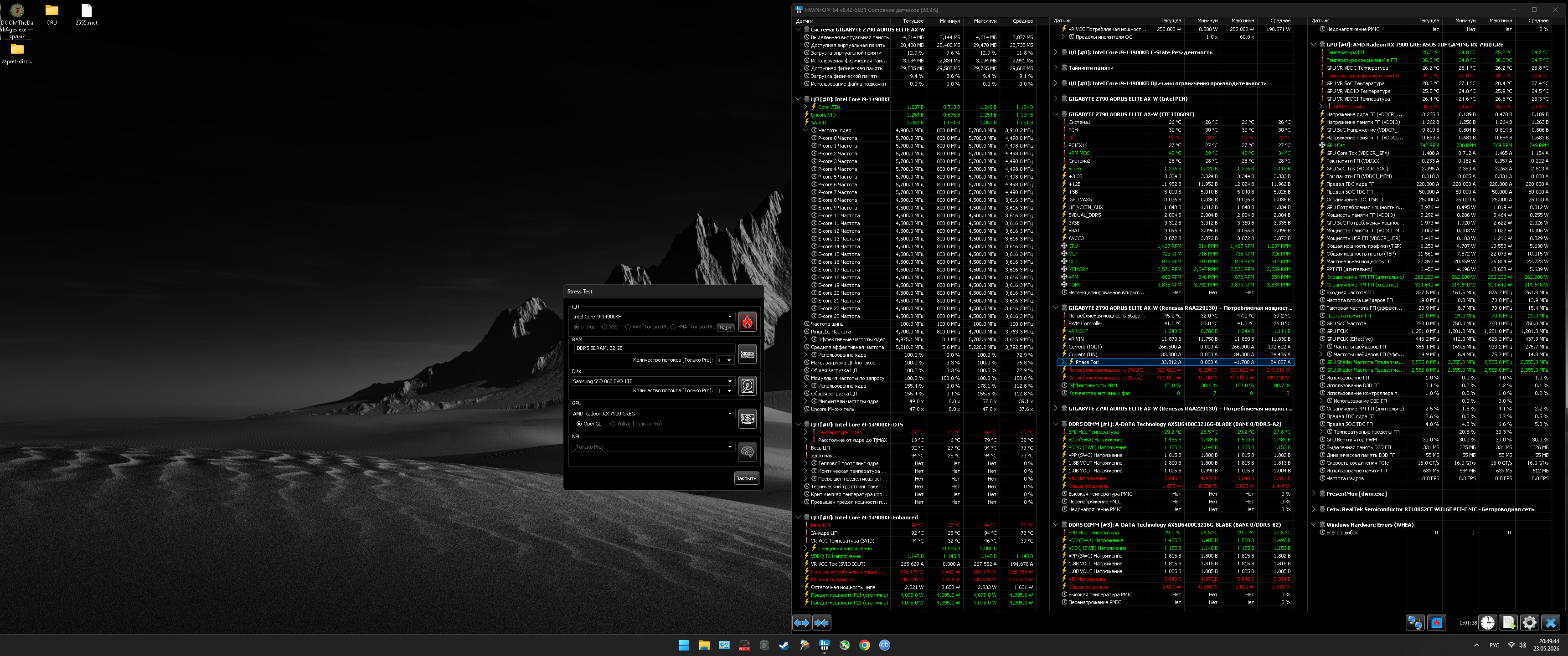This screenshot has width=1568, height=656.
Task: Click the РУС language indicator in the tray
Action: [x=1494, y=646]
